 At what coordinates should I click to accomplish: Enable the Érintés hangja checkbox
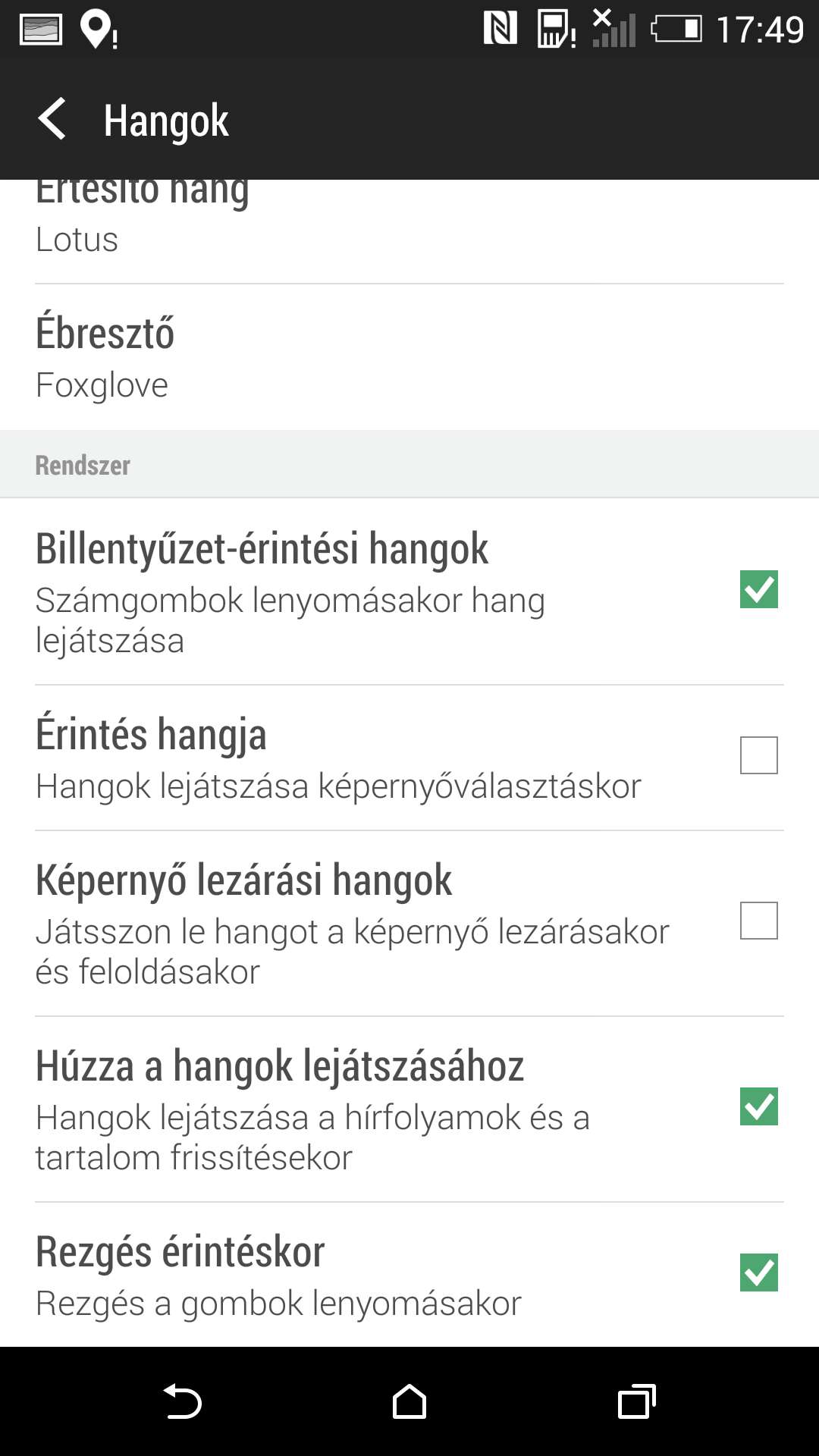click(x=758, y=755)
